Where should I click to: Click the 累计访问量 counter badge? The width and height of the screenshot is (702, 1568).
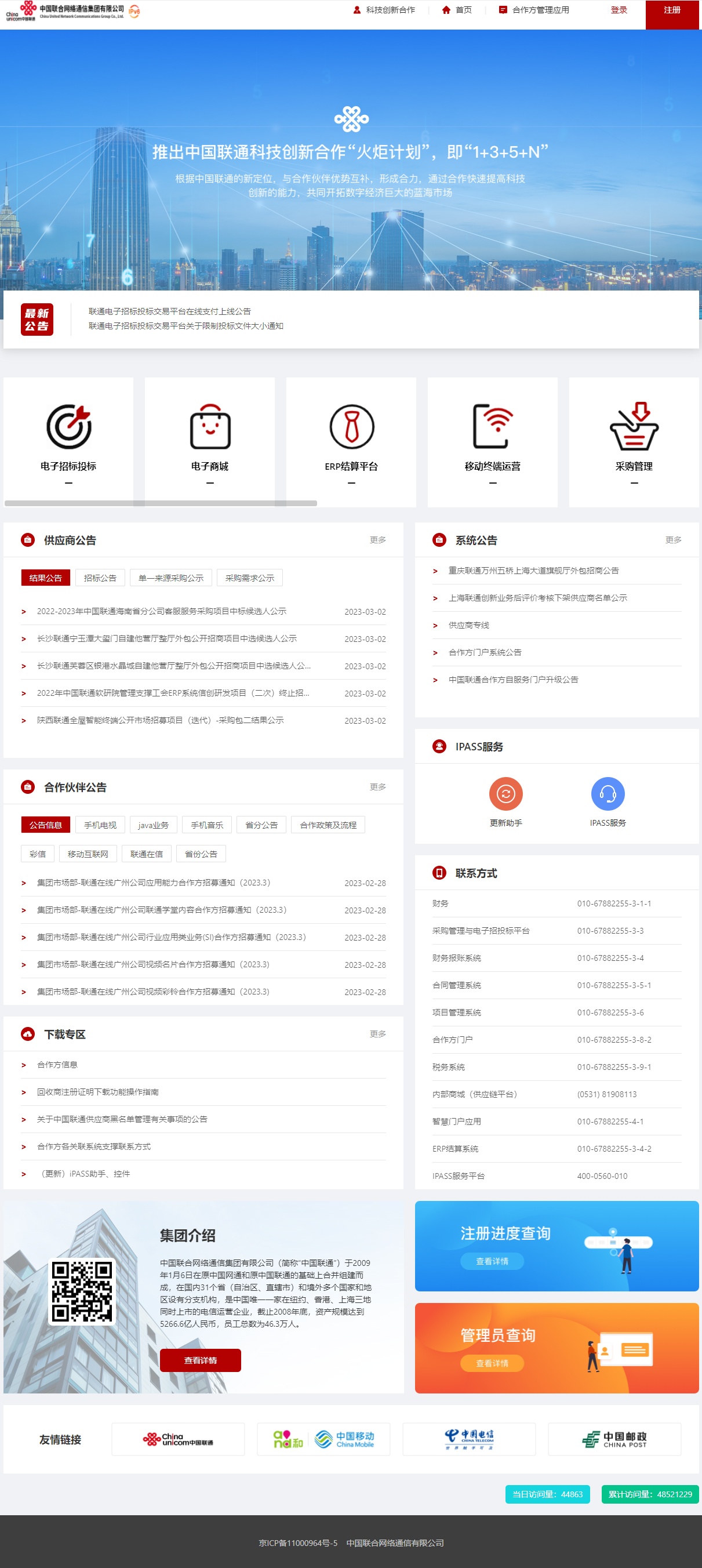click(x=650, y=1494)
